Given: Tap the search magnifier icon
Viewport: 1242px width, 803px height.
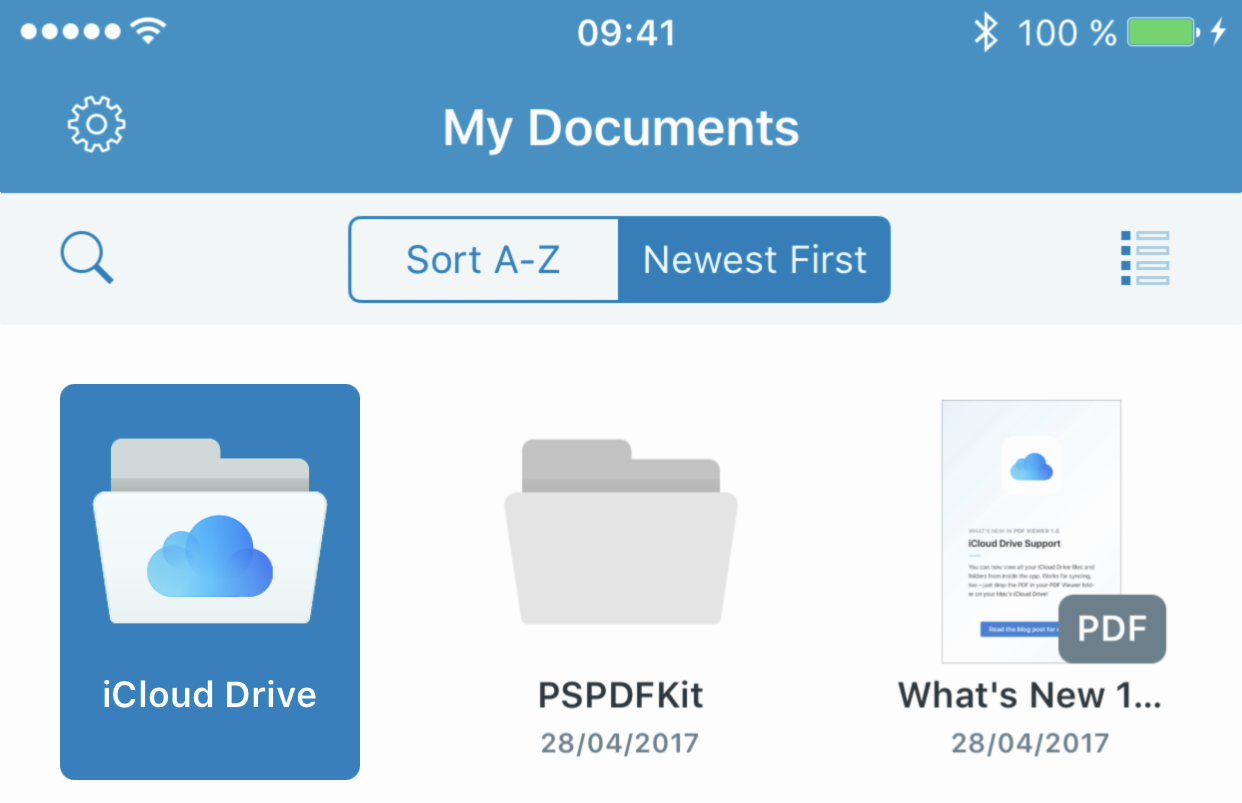Looking at the screenshot, I should click(x=87, y=258).
